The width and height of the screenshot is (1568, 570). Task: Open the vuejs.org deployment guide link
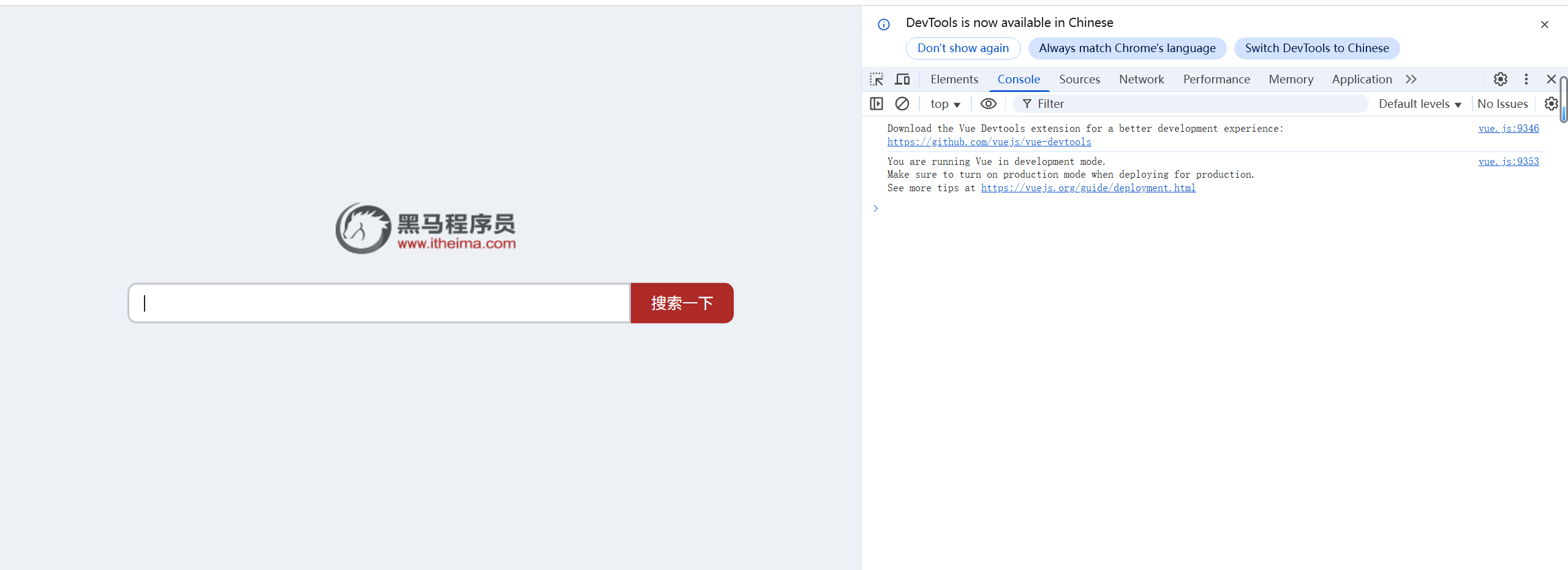click(x=1088, y=188)
